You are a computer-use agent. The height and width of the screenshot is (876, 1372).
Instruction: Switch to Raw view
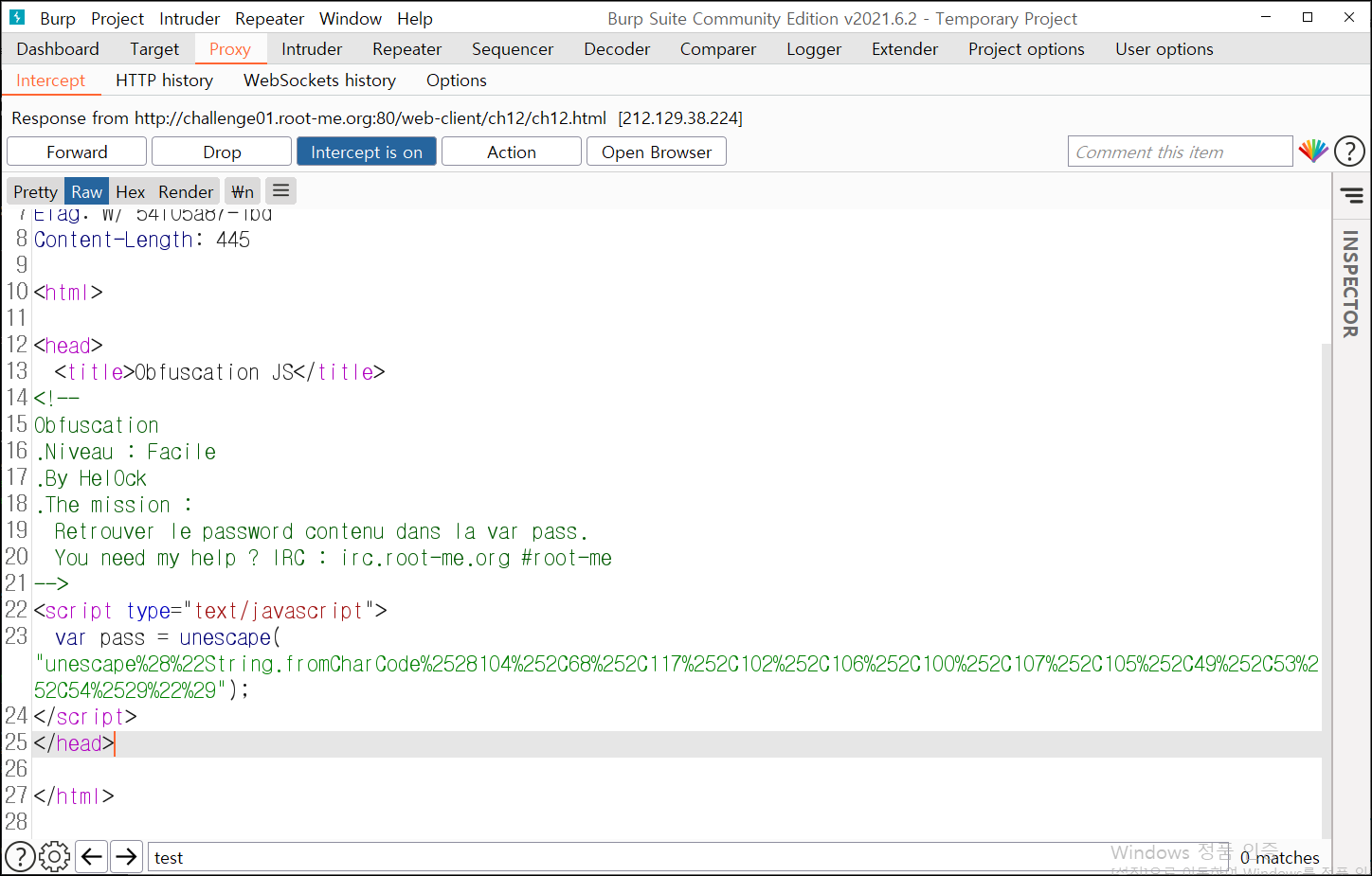coord(87,191)
